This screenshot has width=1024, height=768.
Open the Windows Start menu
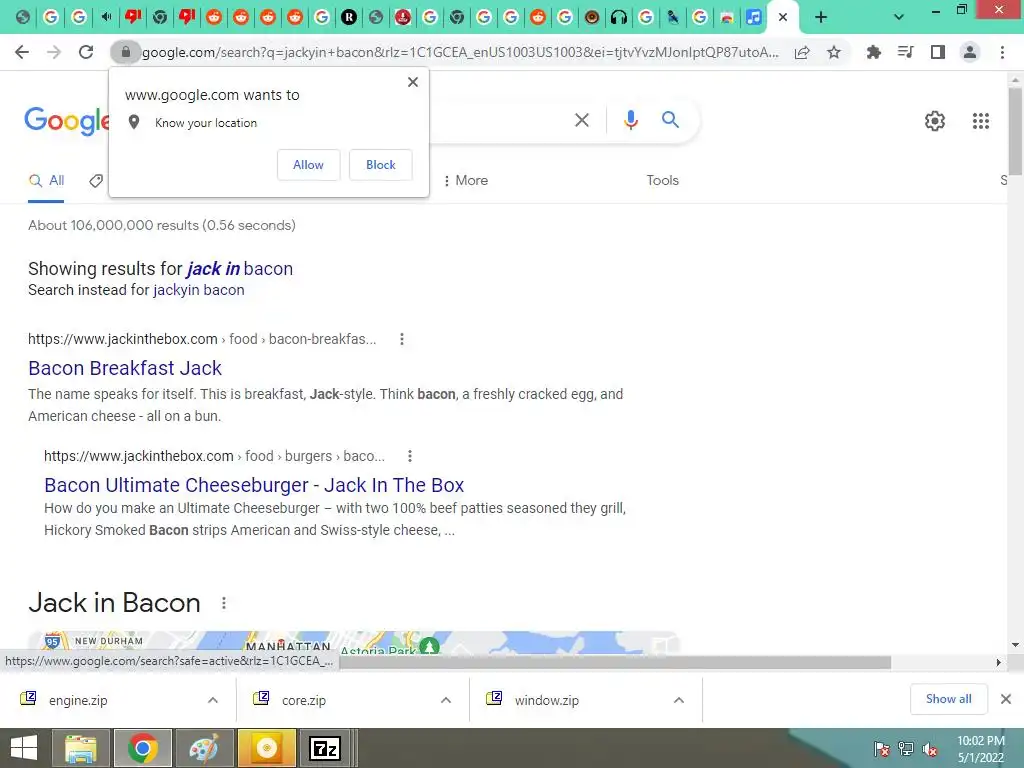click(x=24, y=748)
